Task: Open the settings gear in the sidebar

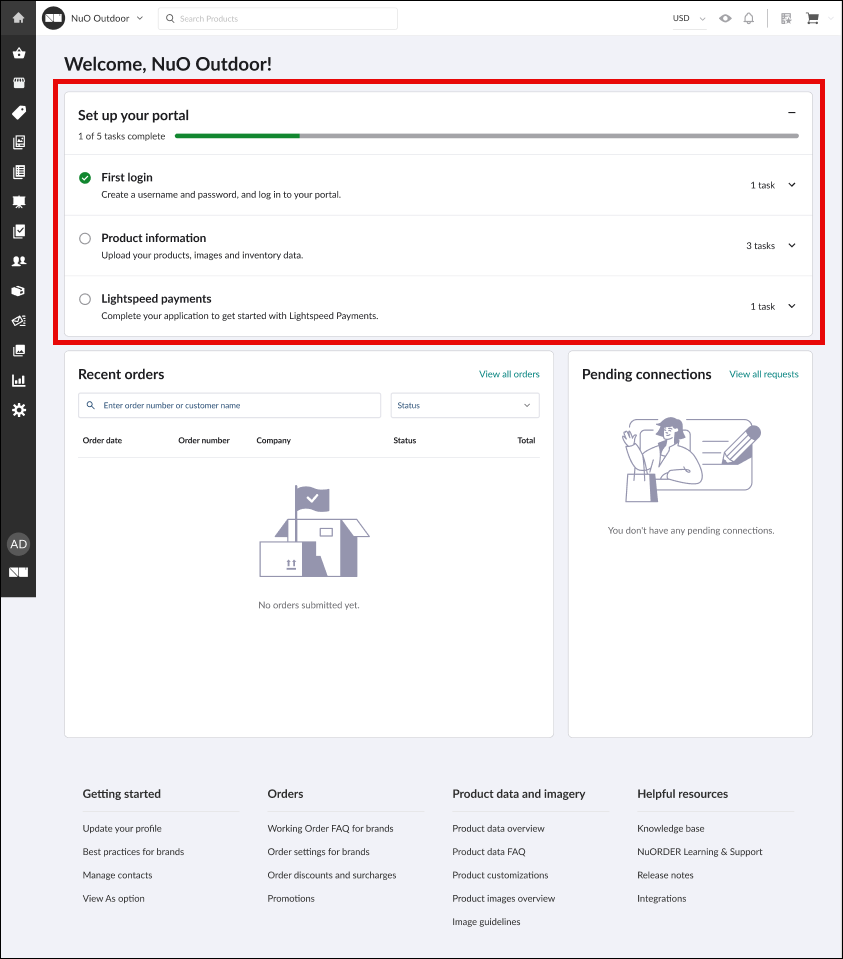Action: pyautogui.click(x=18, y=410)
